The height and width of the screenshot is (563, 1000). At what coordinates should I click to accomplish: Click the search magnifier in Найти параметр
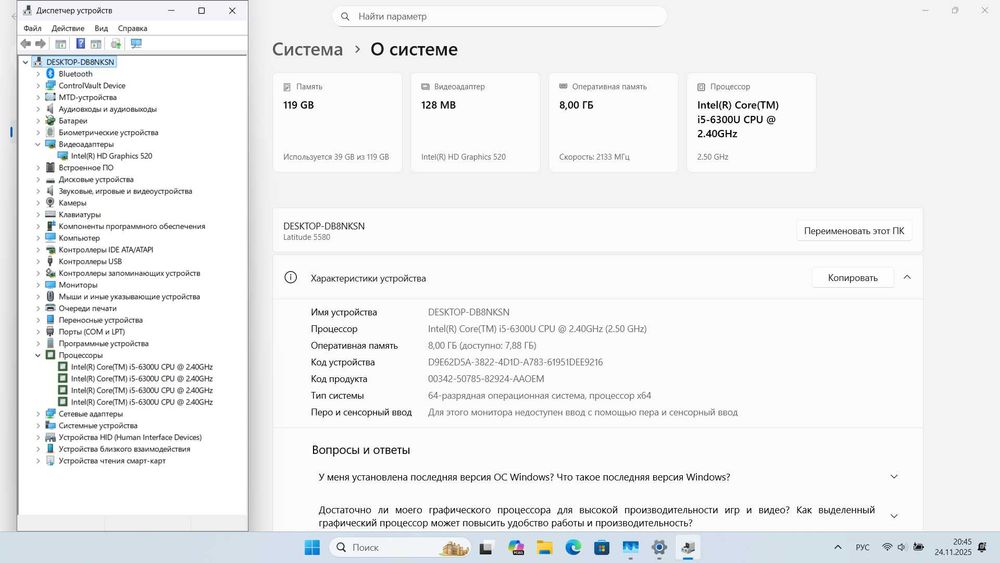345,17
